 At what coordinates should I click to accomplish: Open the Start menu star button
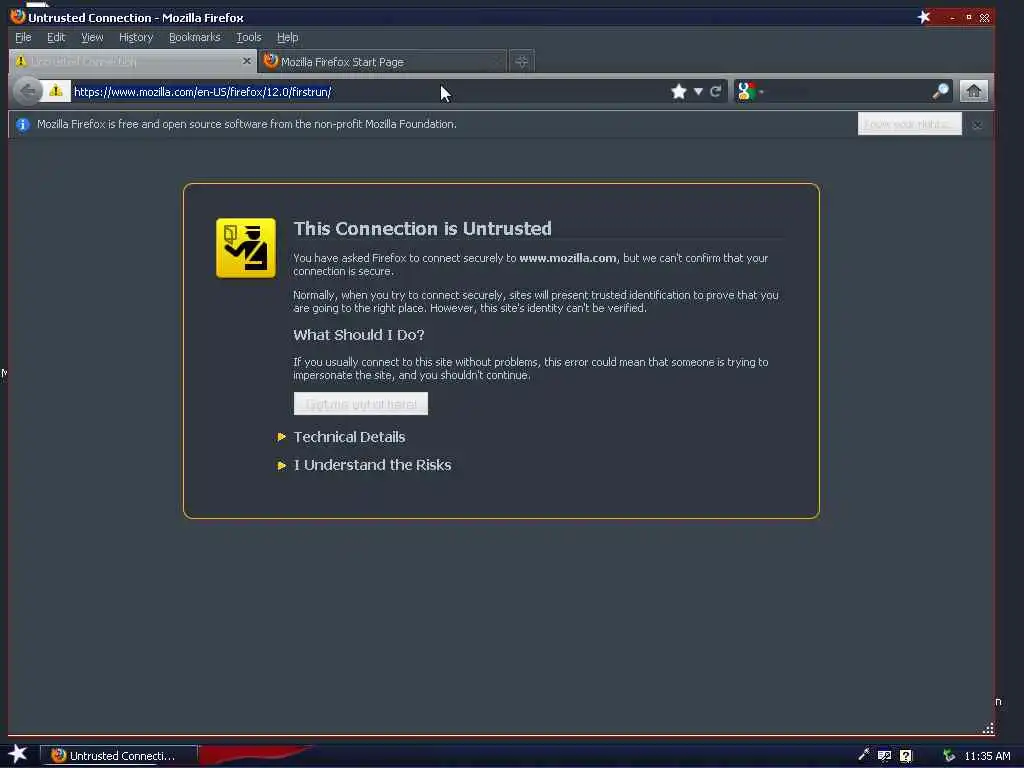click(x=18, y=754)
